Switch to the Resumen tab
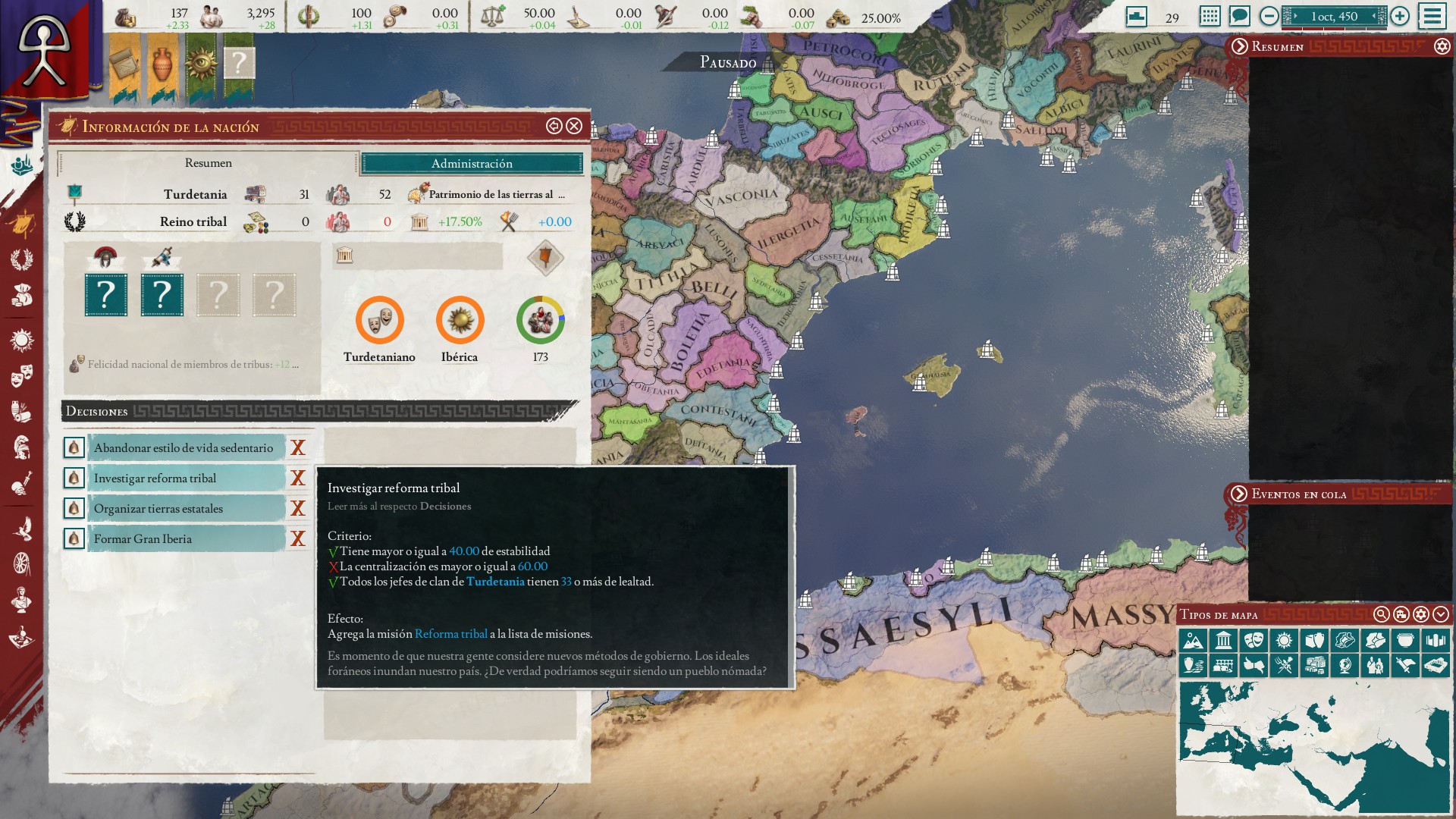1456x819 pixels. point(208,163)
